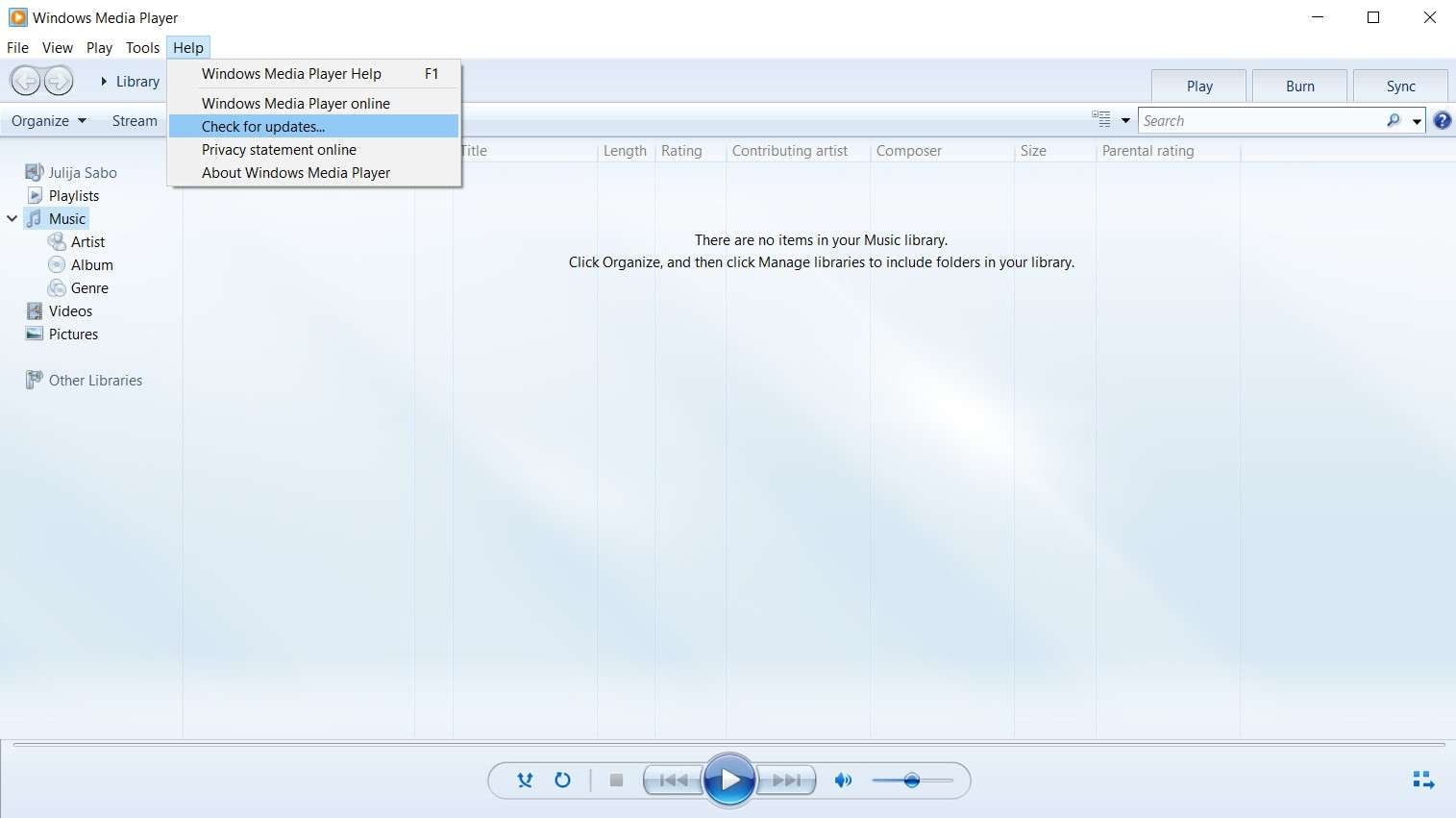Image resolution: width=1456 pixels, height=818 pixels.
Task: Click the Previous track button
Action: (x=673, y=781)
